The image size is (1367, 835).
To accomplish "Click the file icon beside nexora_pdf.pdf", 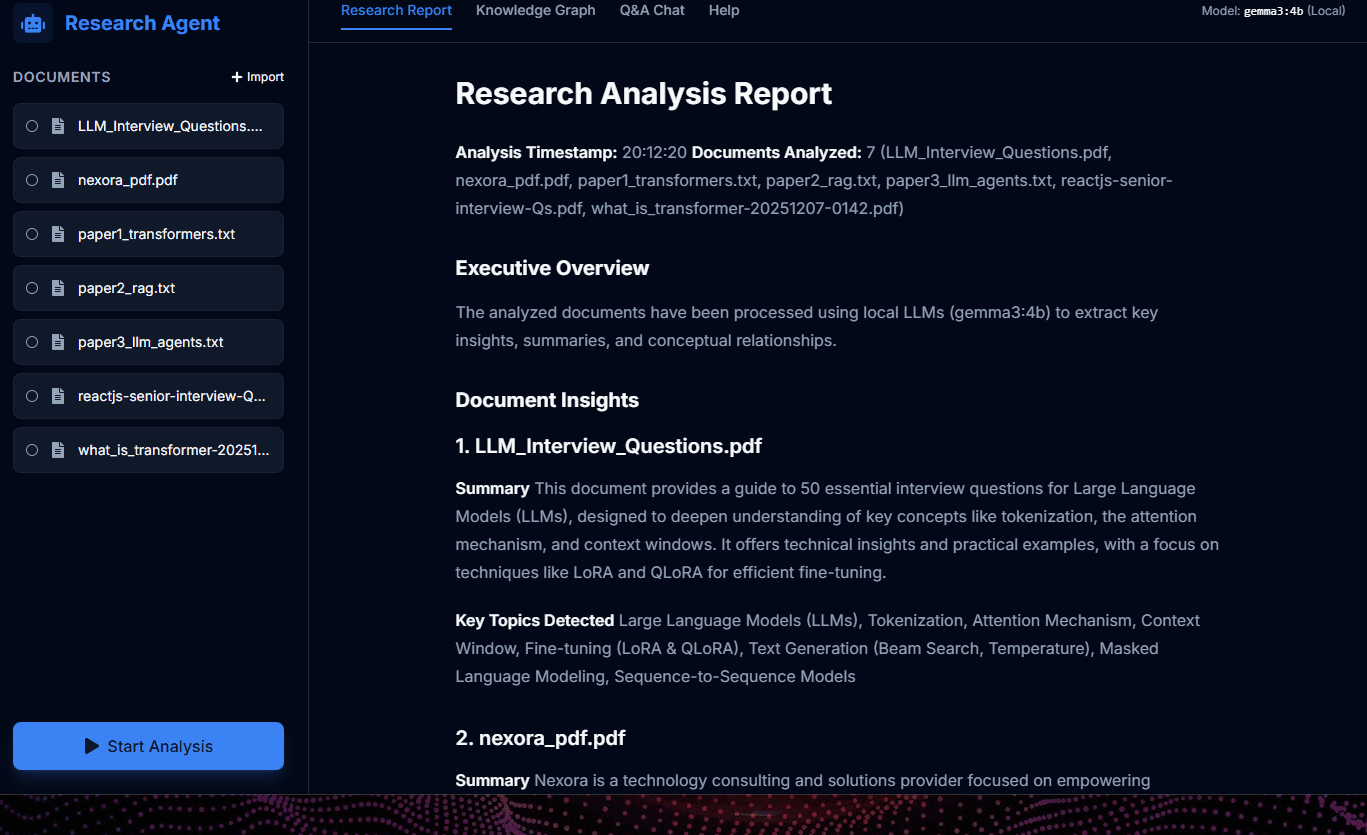I will (58, 180).
